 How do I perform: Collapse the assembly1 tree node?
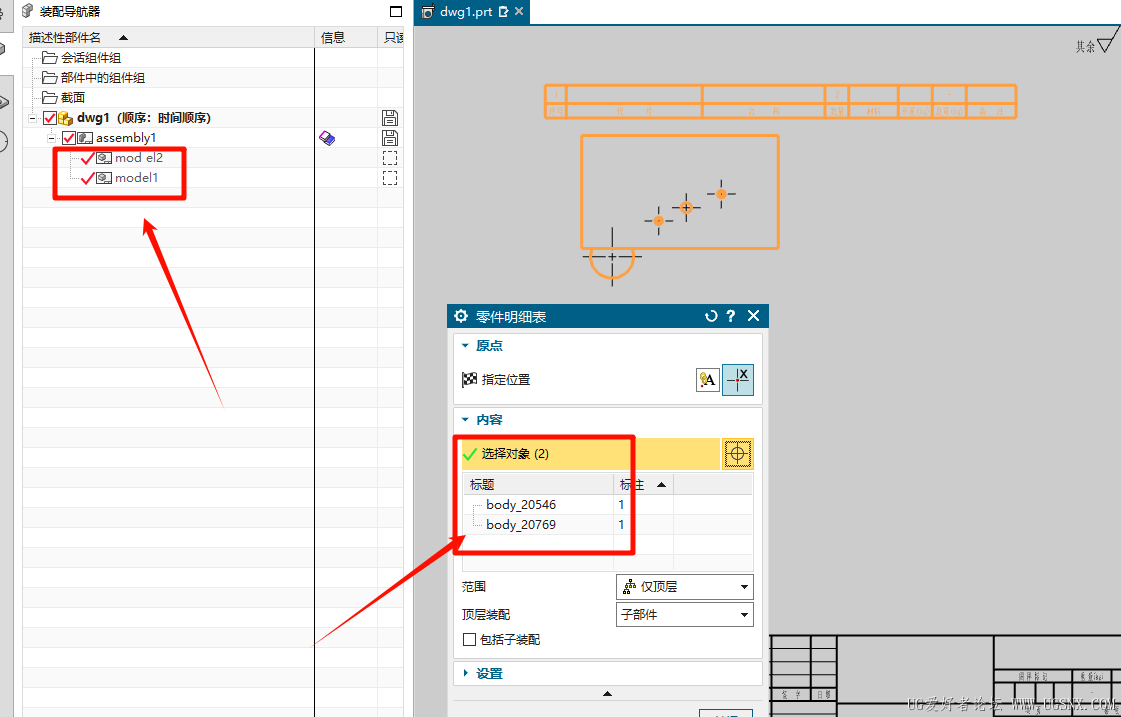tap(51, 138)
